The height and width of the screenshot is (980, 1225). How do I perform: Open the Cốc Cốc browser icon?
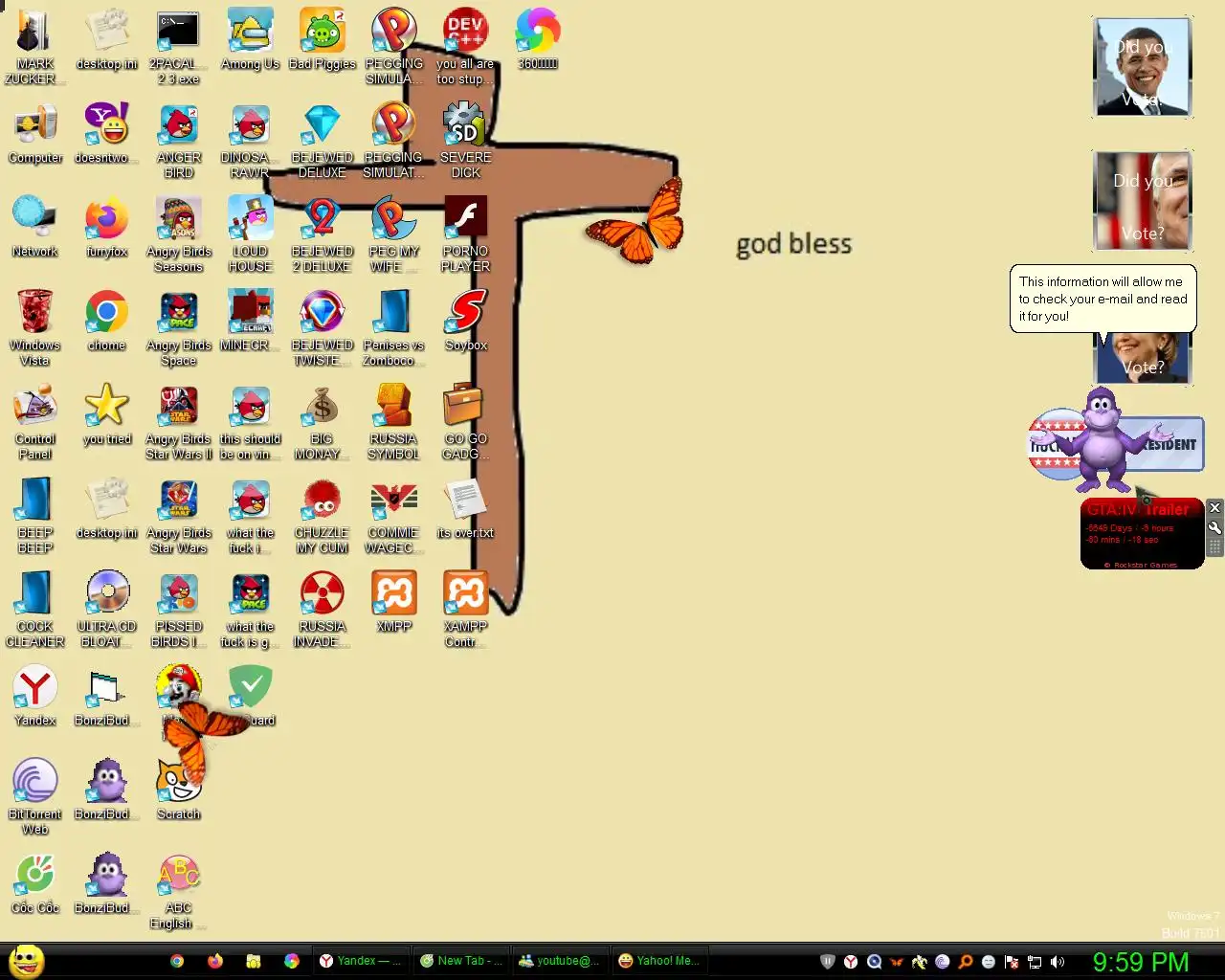[35, 884]
